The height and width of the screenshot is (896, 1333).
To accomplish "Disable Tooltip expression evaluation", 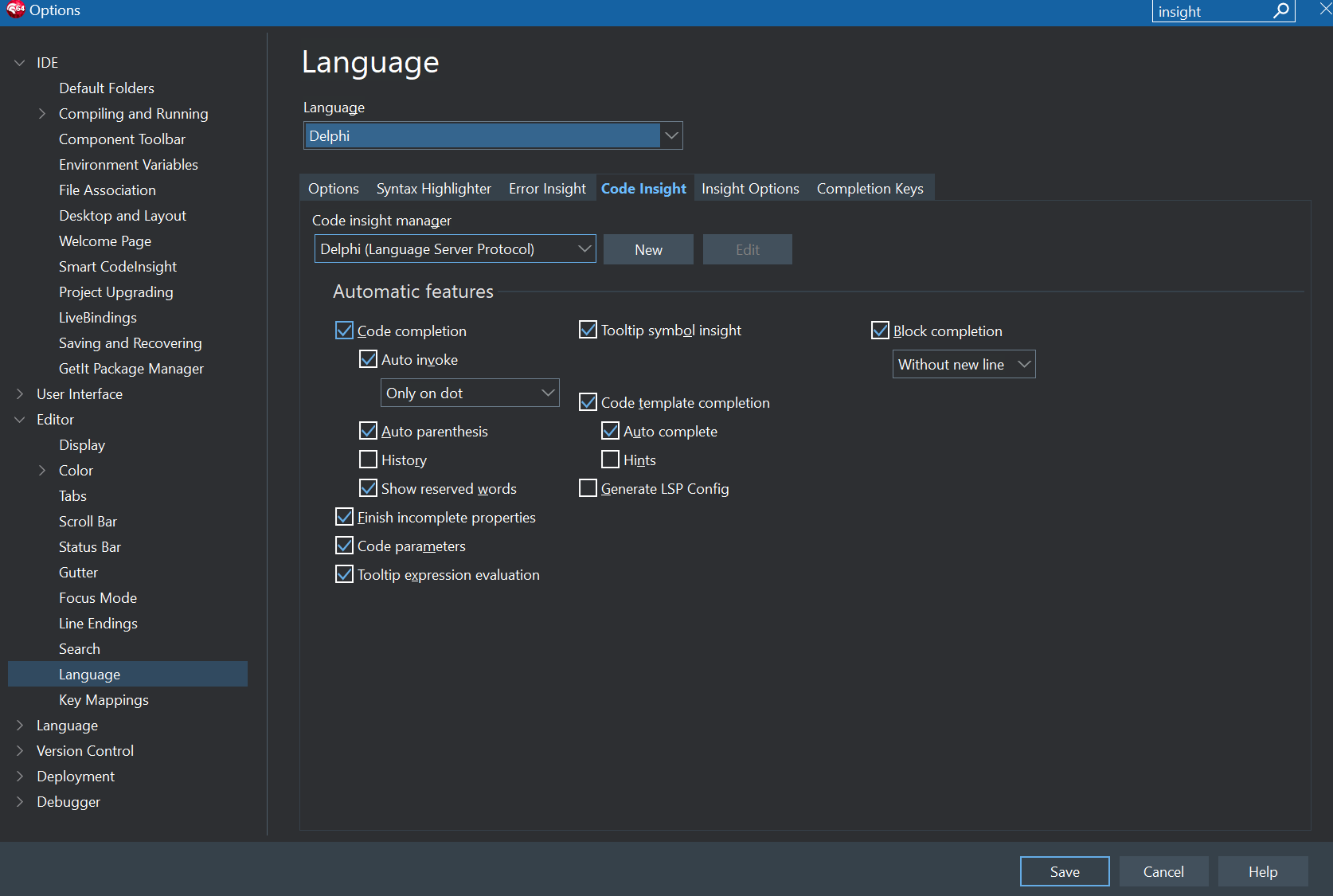I will (x=344, y=574).
